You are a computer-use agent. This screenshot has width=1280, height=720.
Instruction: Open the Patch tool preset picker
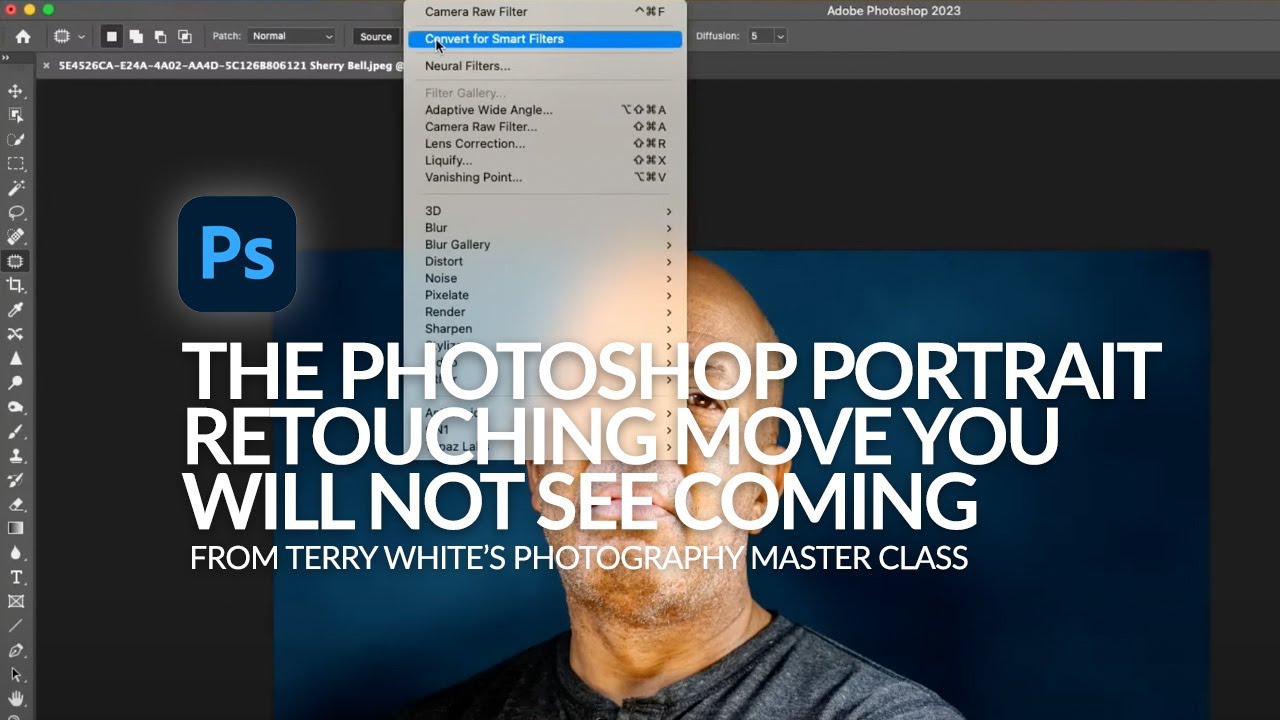pyautogui.click(x=69, y=36)
